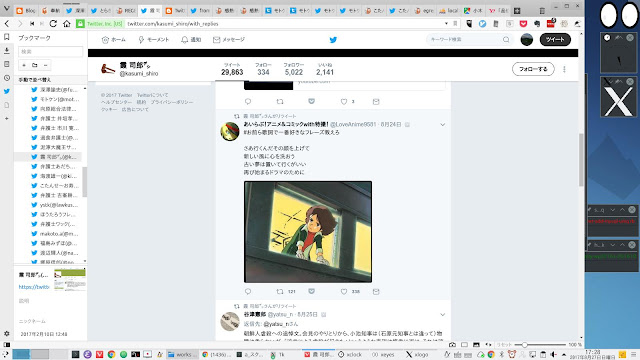
Task: Enlarge the anime train window image
Action: coord(308,232)
